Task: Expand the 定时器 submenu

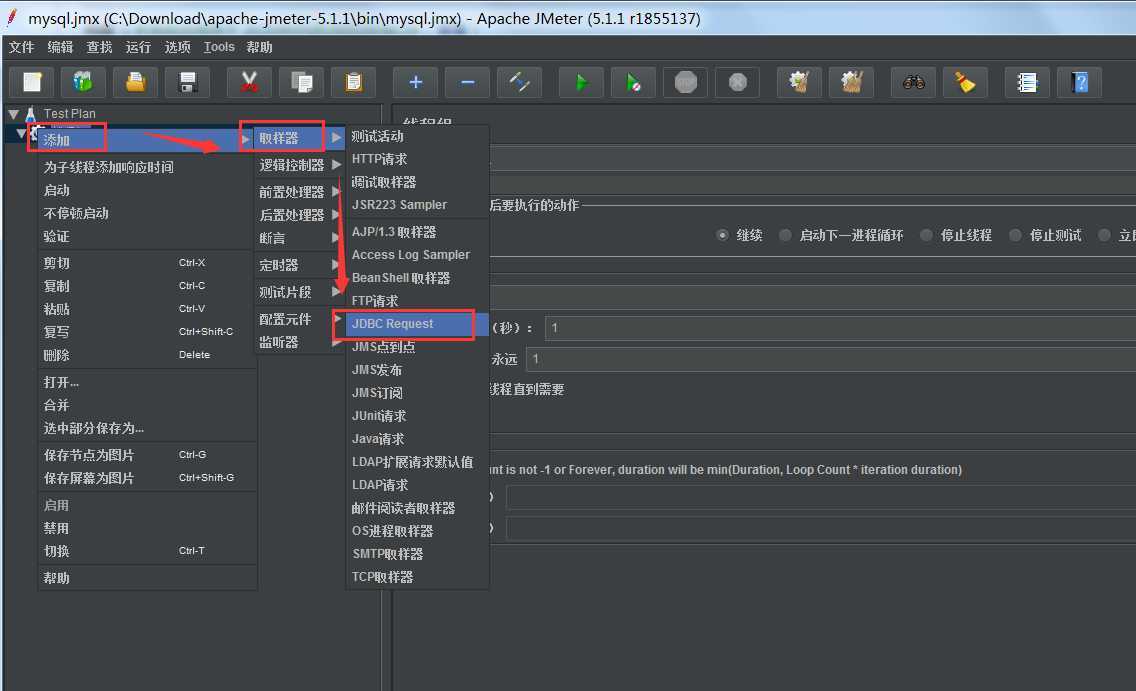Action: coord(298,264)
